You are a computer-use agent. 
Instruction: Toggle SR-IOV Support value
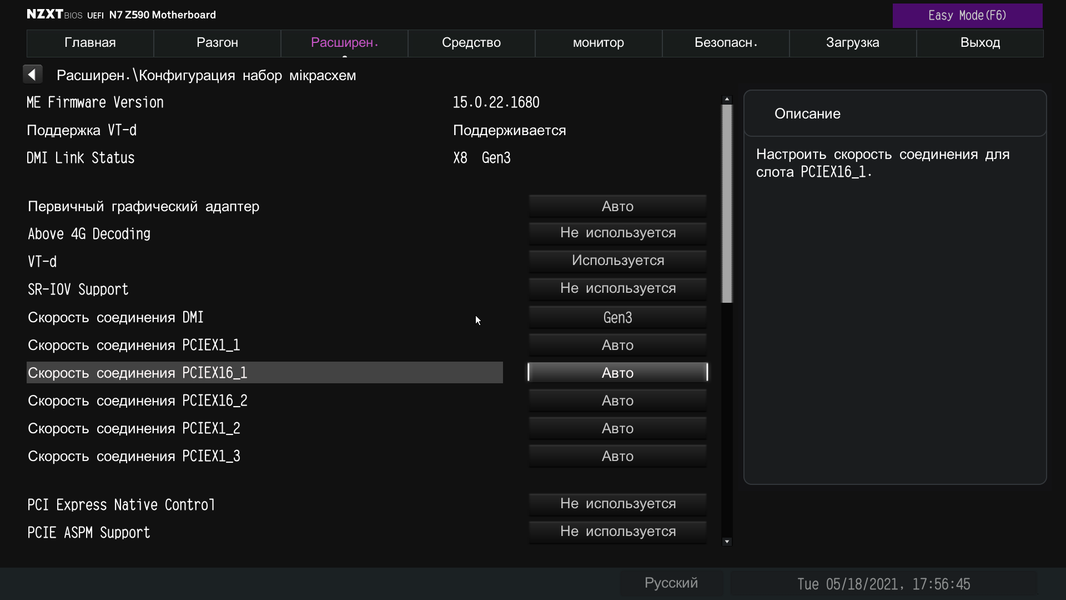click(x=617, y=289)
